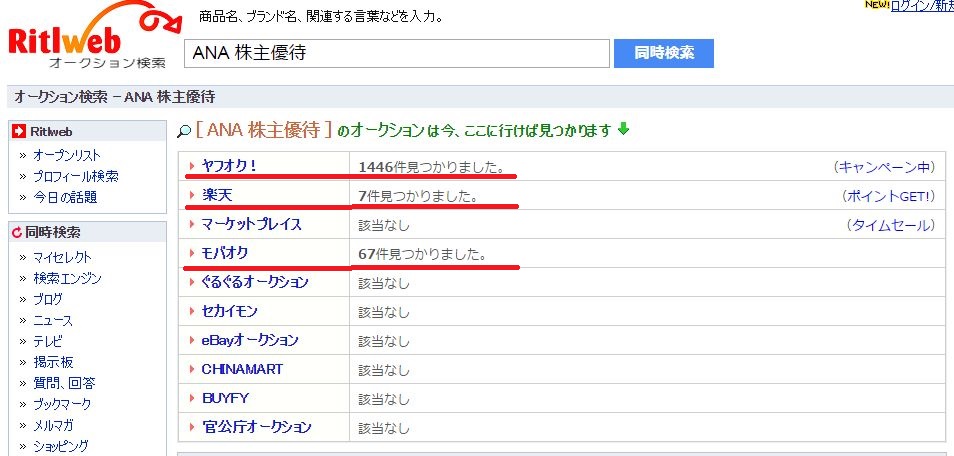Click the magnifier icon beside the results heading

(184, 132)
